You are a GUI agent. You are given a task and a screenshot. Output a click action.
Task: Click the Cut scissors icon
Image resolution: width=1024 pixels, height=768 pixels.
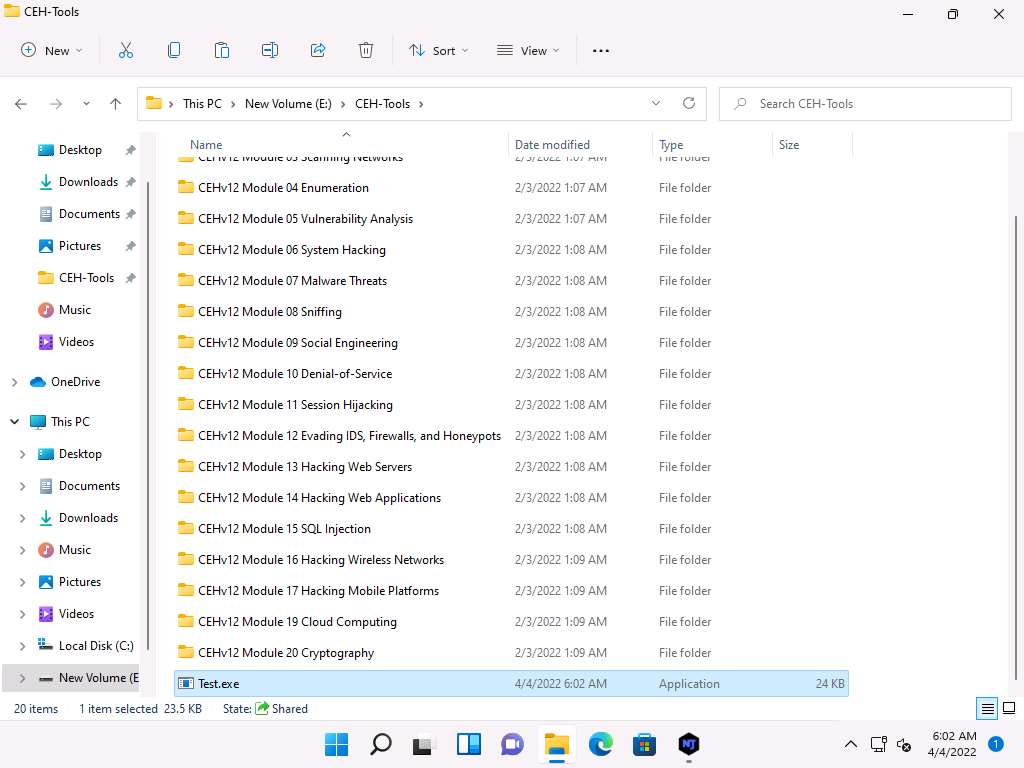[x=126, y=50]
